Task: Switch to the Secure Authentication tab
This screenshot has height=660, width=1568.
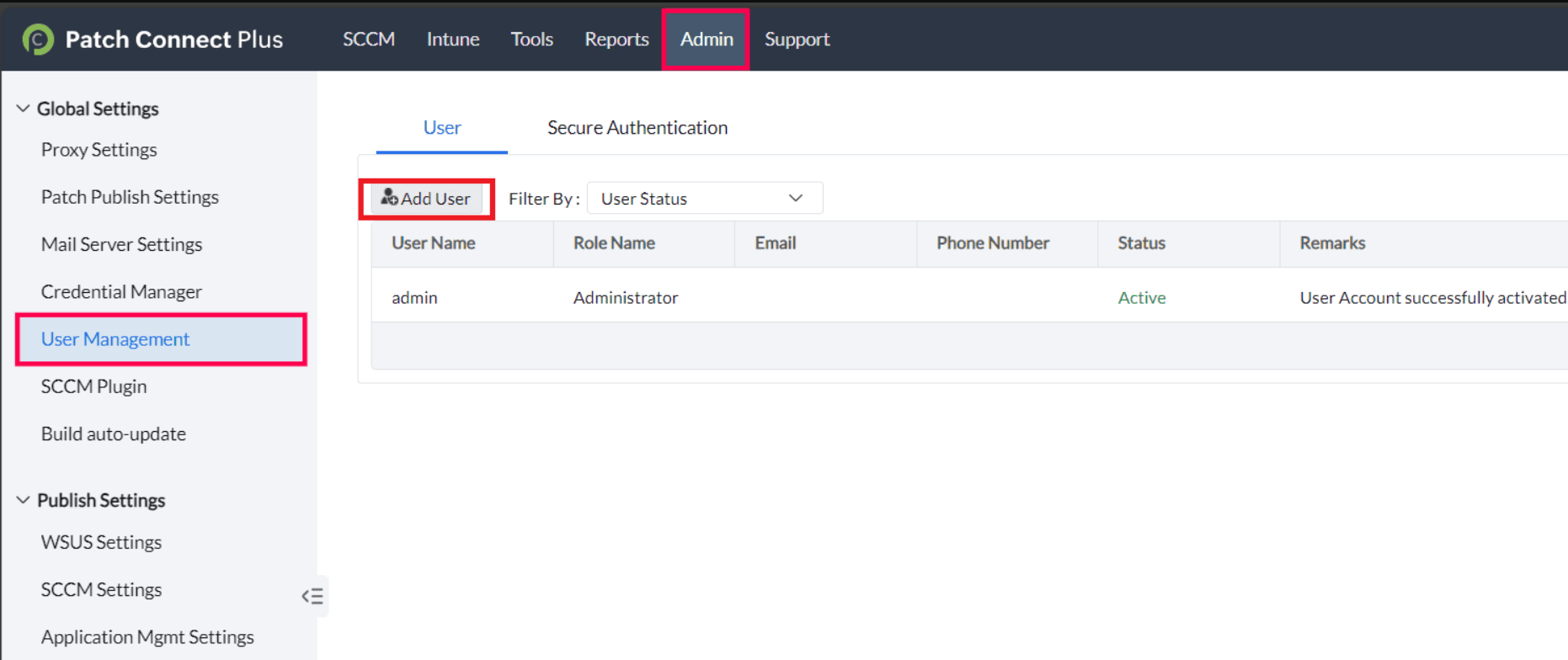Action: click(637, 128)
